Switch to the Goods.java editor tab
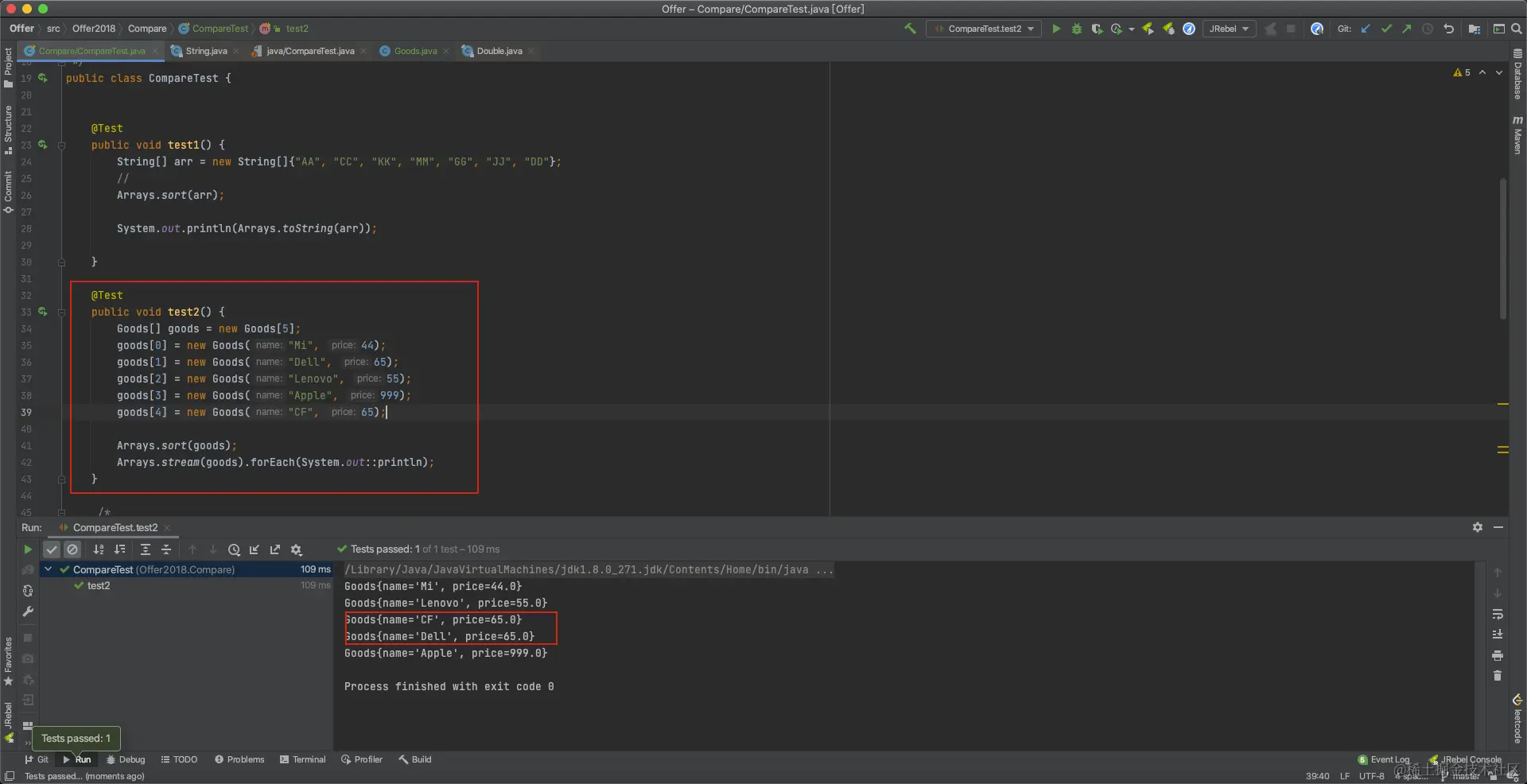Screen dimensions: 1527x784 coord(415,51)
